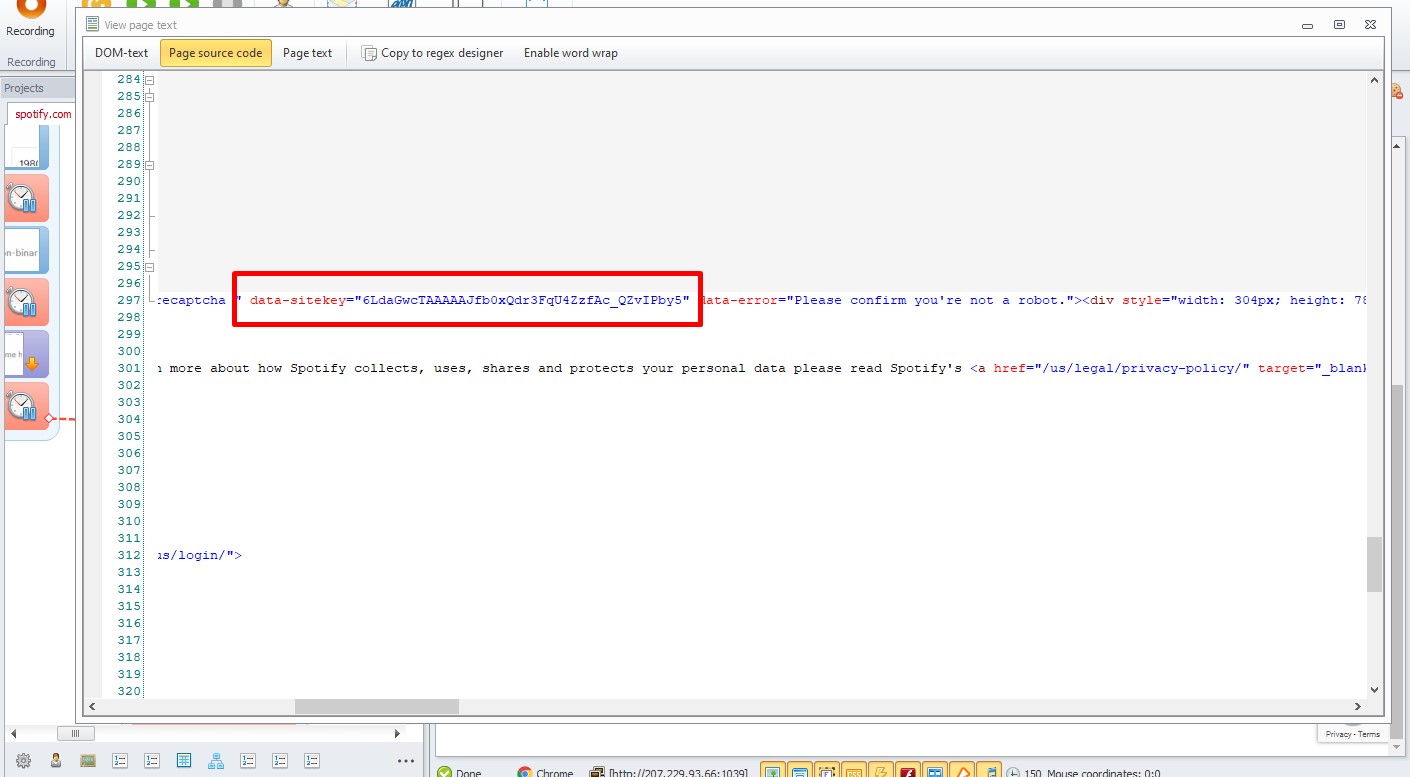
Task: Click the green Done status icon
Action: click(x=444, y=772)
